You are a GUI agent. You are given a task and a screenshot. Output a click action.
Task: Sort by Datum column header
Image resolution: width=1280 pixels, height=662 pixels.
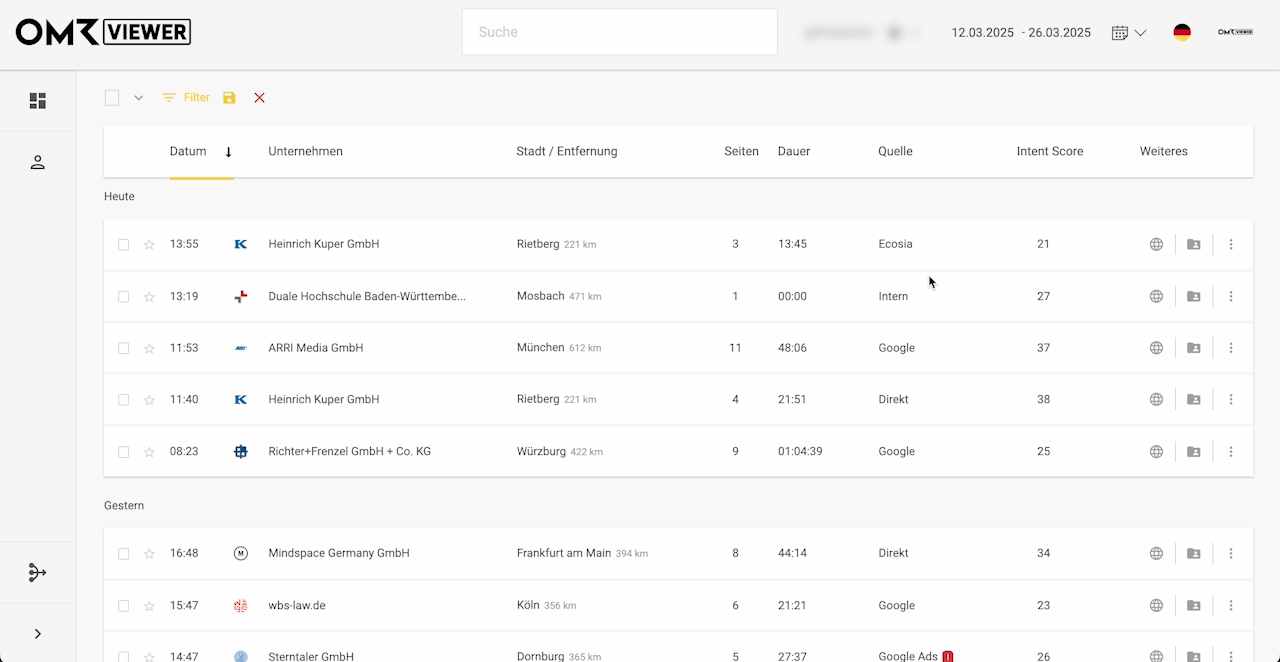(x=188, y=152)
